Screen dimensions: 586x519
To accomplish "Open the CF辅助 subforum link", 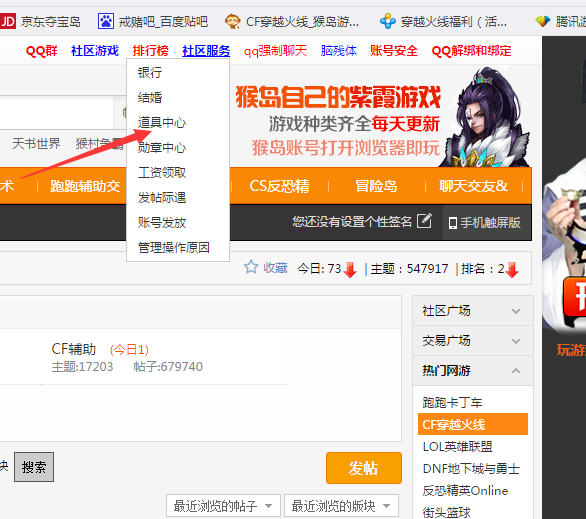I will pyautogui.click(x=74, y=349).
